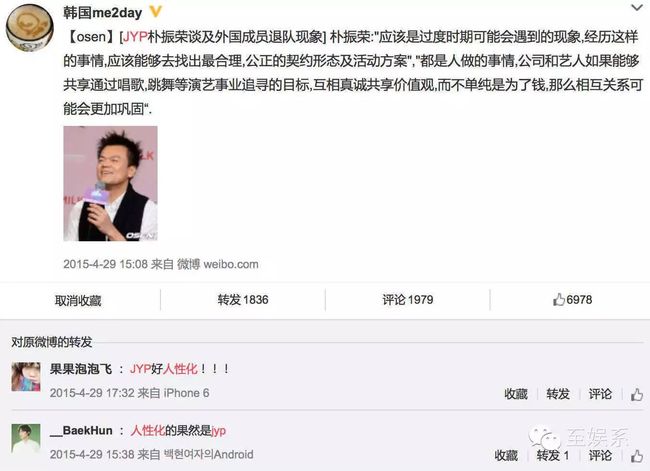Click 果果泡泡飞 user avatar
Screen dimensions: 650x471
pos(26,376)
